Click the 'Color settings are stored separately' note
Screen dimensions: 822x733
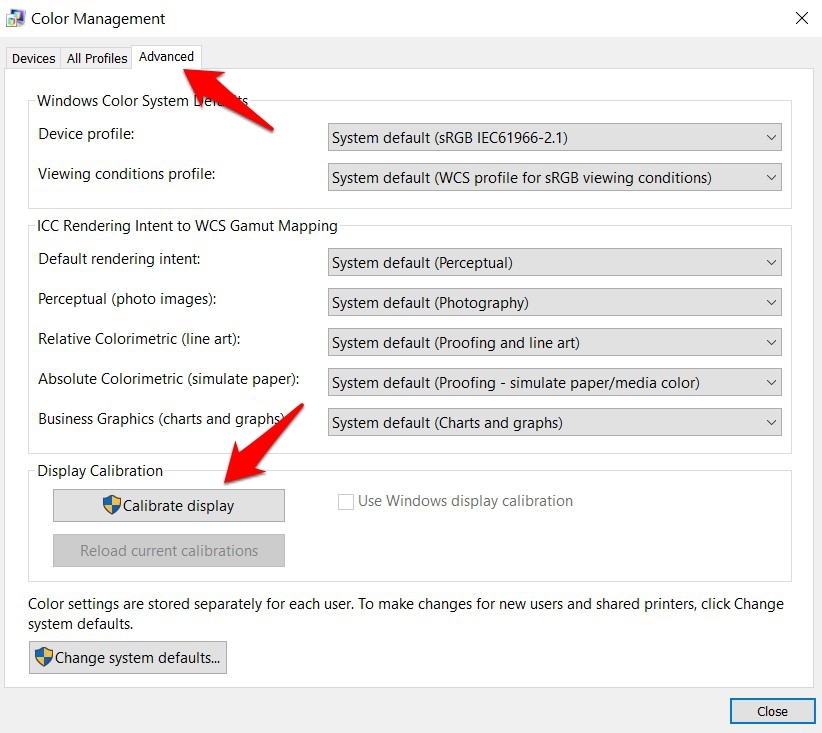(x=406, y=613)
